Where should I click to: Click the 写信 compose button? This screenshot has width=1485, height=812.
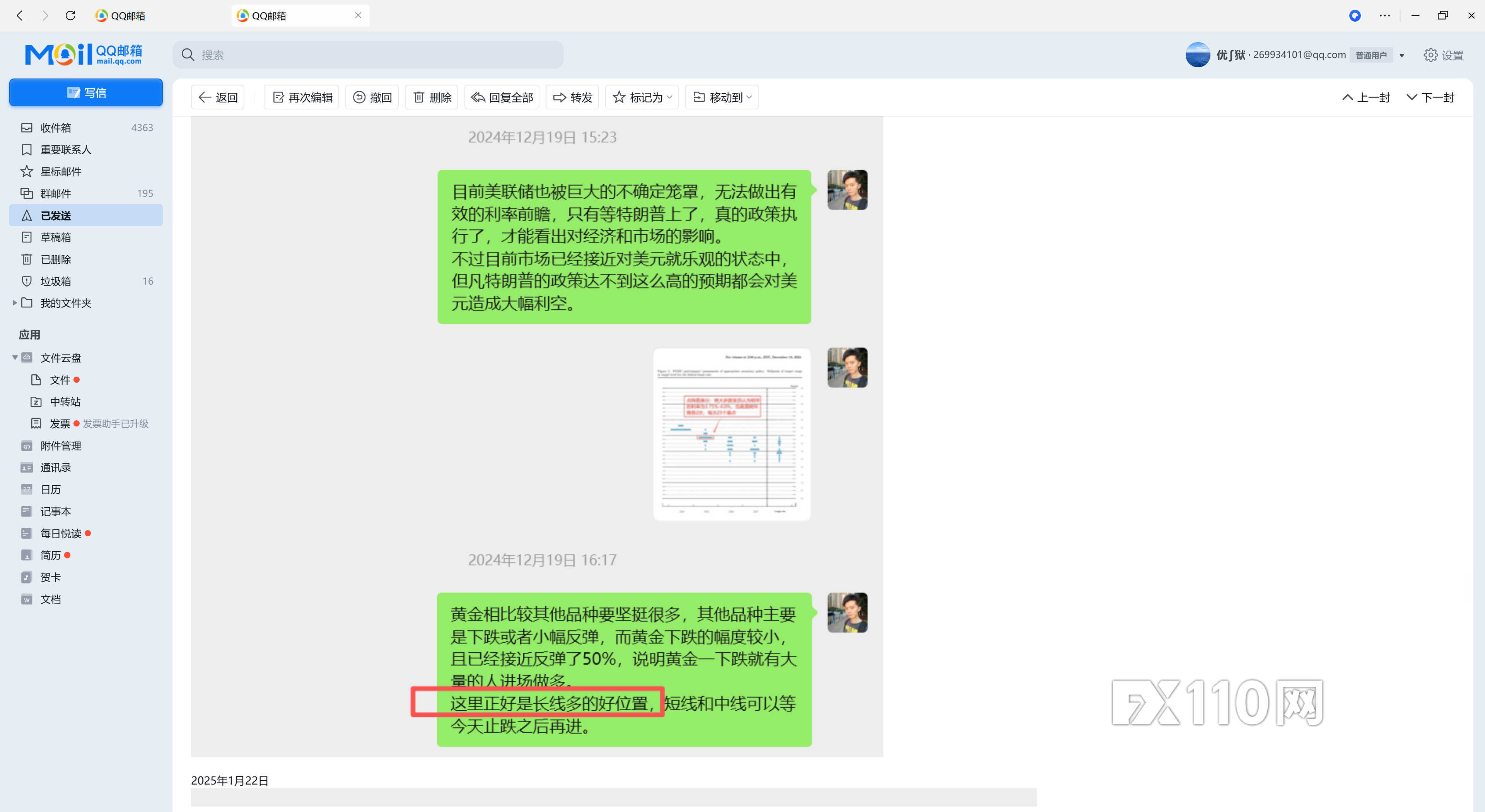coord(86,92)
